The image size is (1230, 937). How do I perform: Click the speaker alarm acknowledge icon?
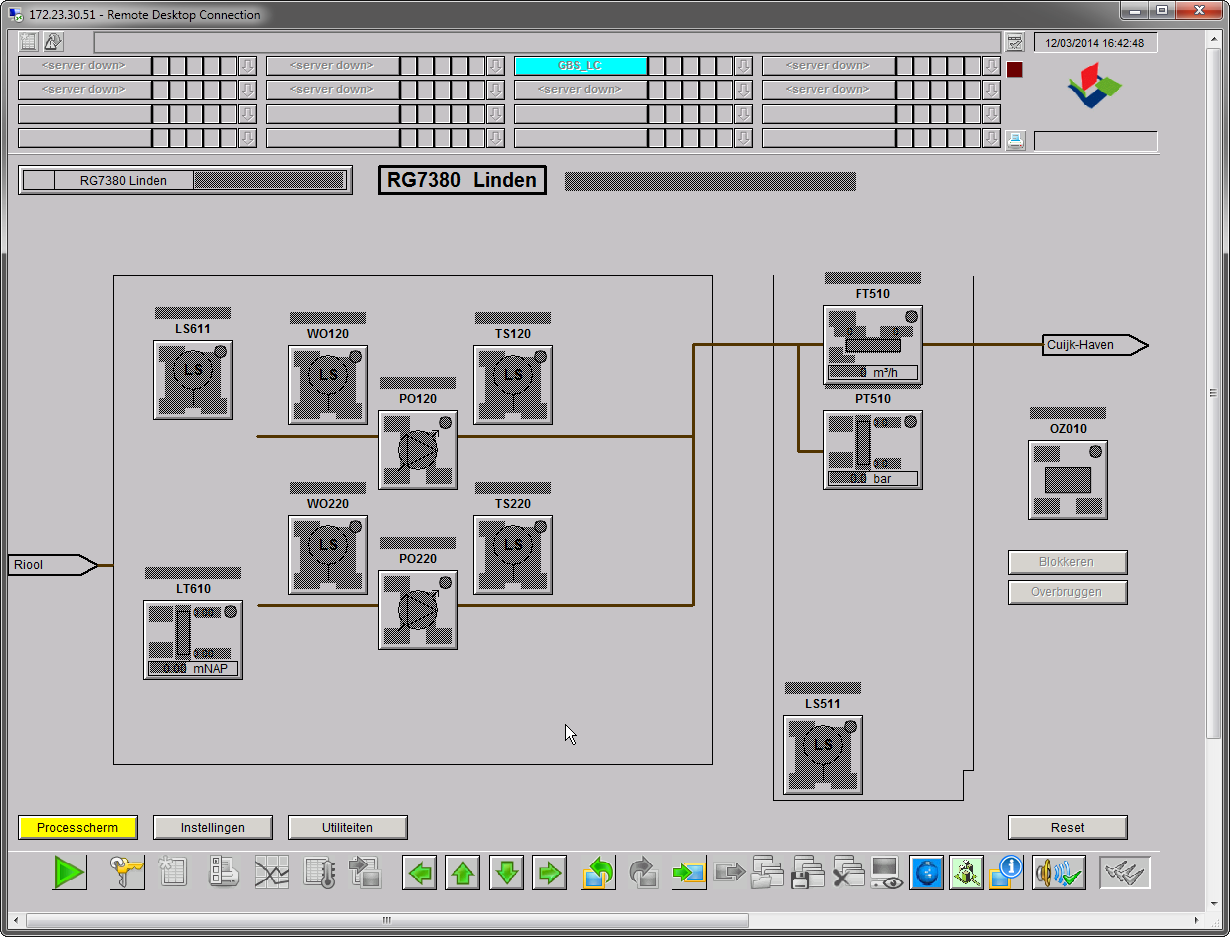tap(1058, 873)
